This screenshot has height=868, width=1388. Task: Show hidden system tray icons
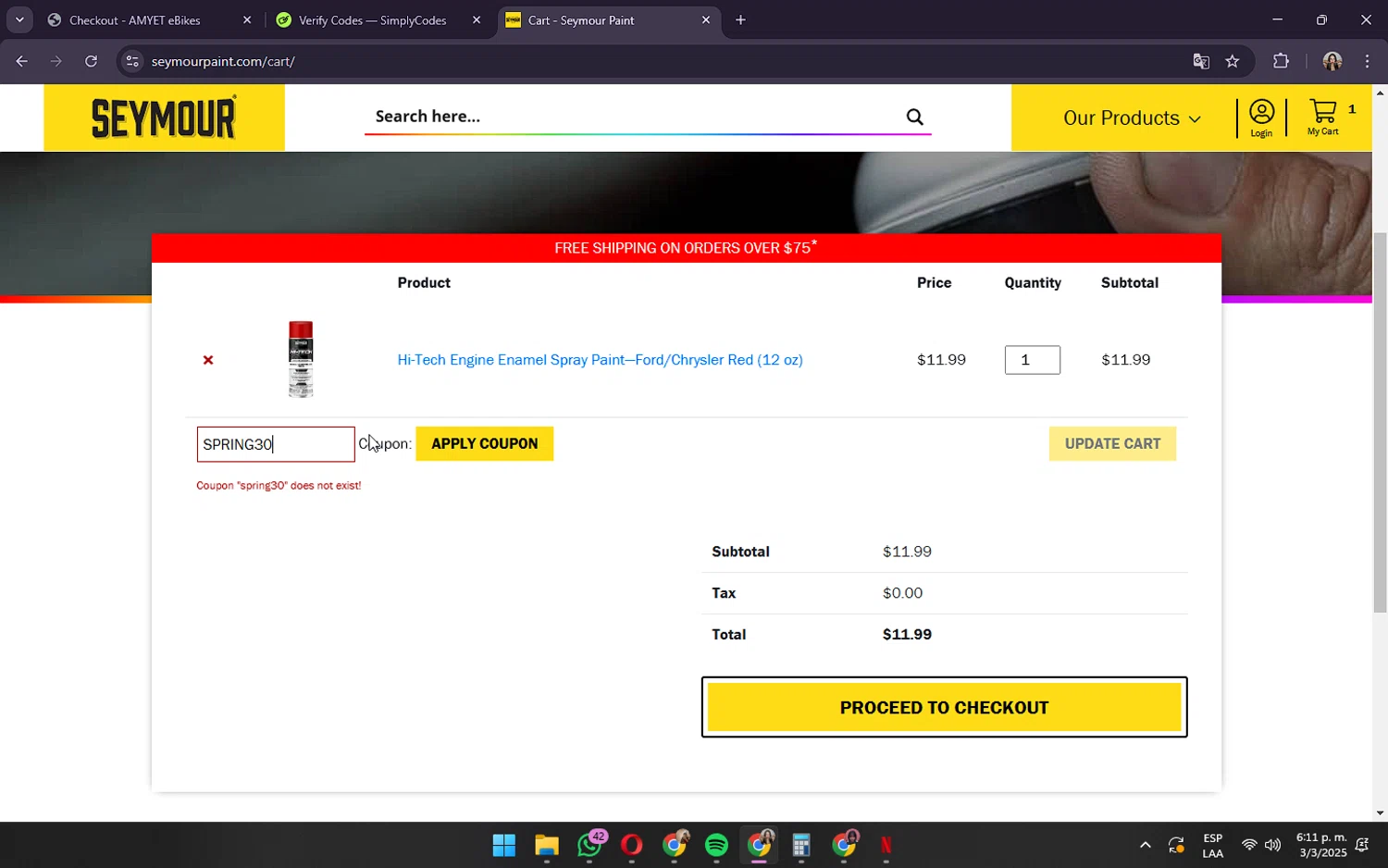[1145, 845]
